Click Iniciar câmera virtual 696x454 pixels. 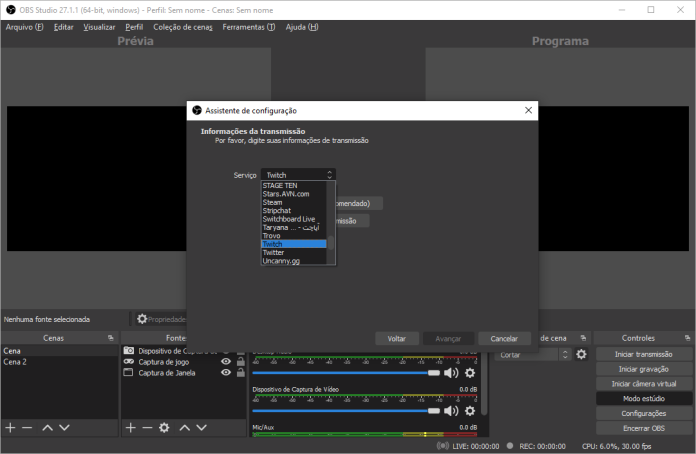pyautogui.click(x=644, y=384)
